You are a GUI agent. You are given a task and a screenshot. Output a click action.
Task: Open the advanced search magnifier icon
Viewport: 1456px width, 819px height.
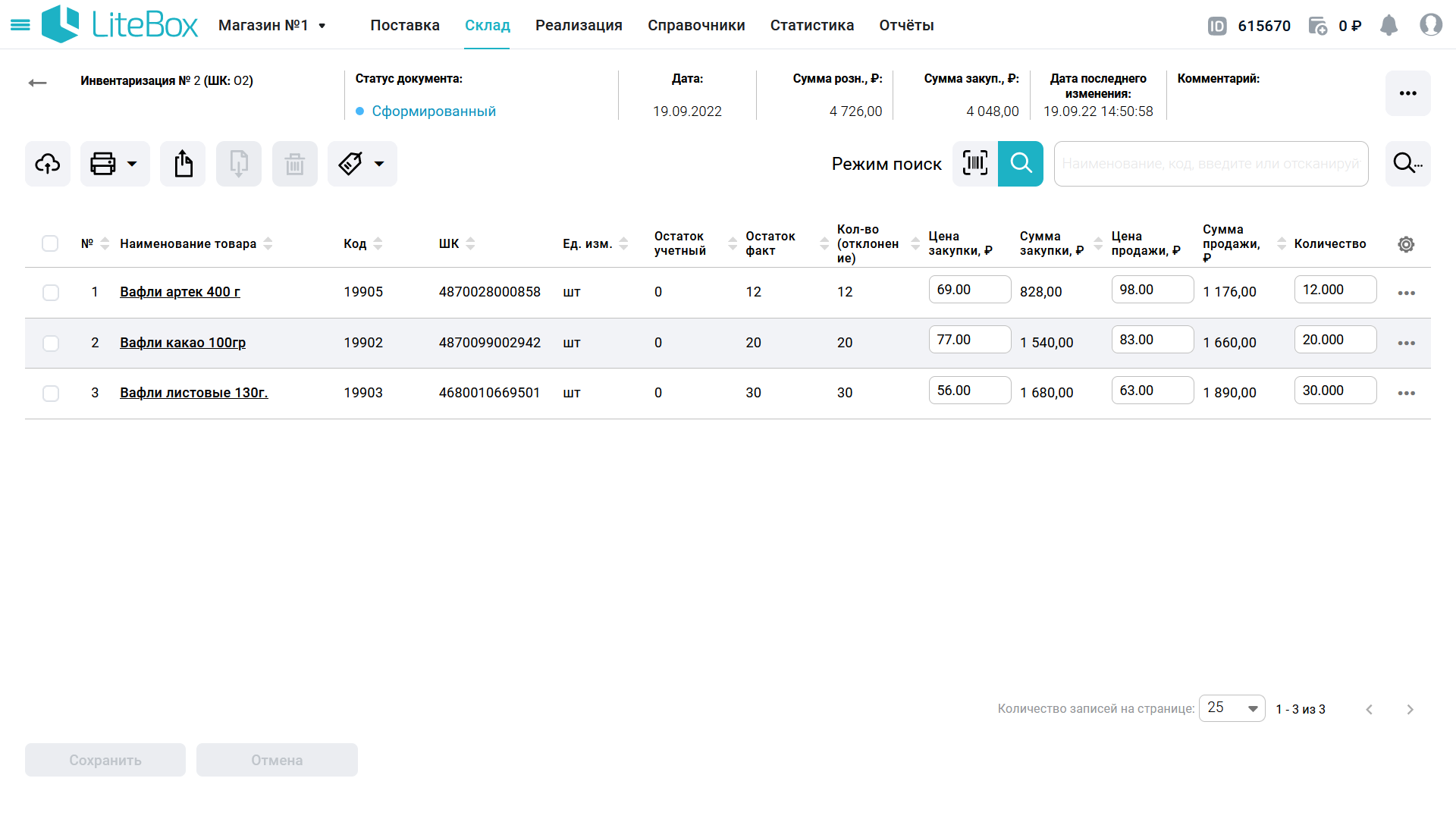click(x=1407, y=164)
